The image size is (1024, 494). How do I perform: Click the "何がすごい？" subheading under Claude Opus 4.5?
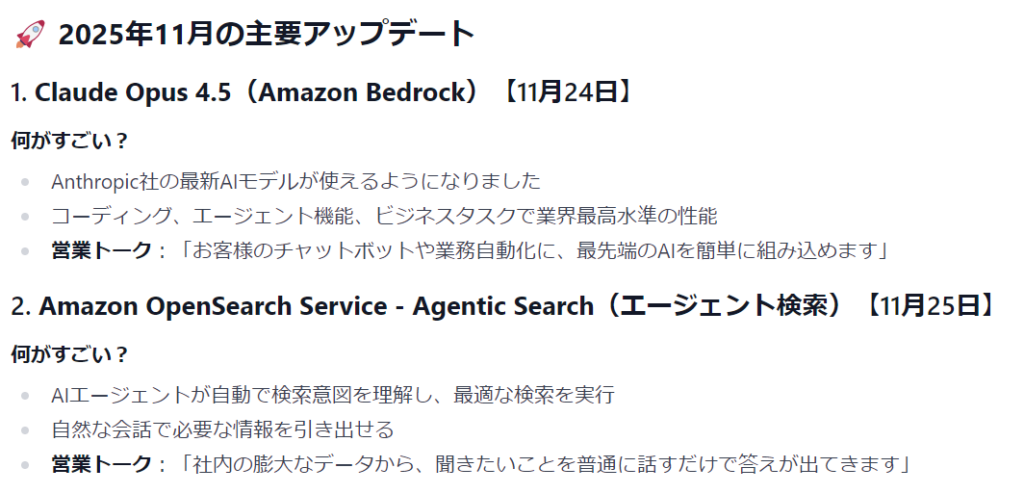(x=69, y=141)
